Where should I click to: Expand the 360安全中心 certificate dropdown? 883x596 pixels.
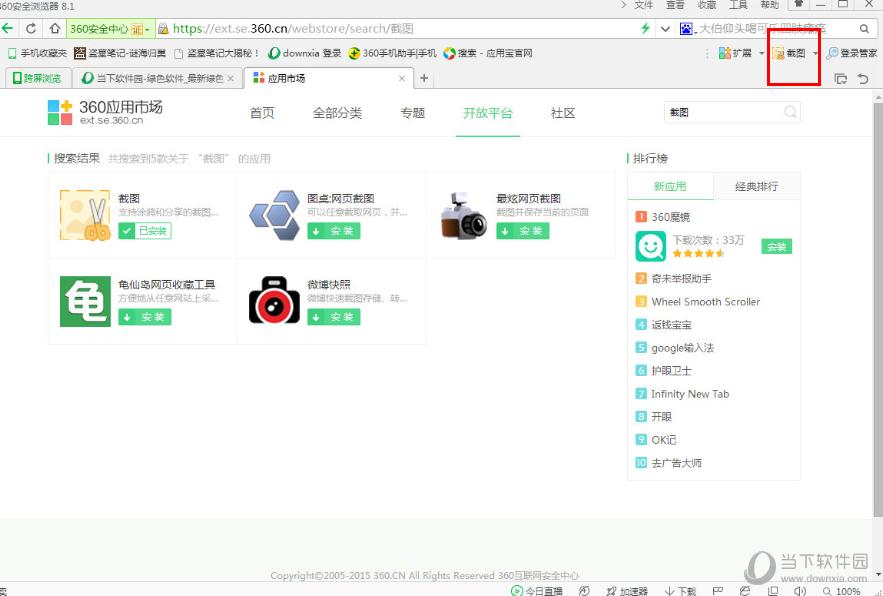pyautogui.click(x=148, y=29)
